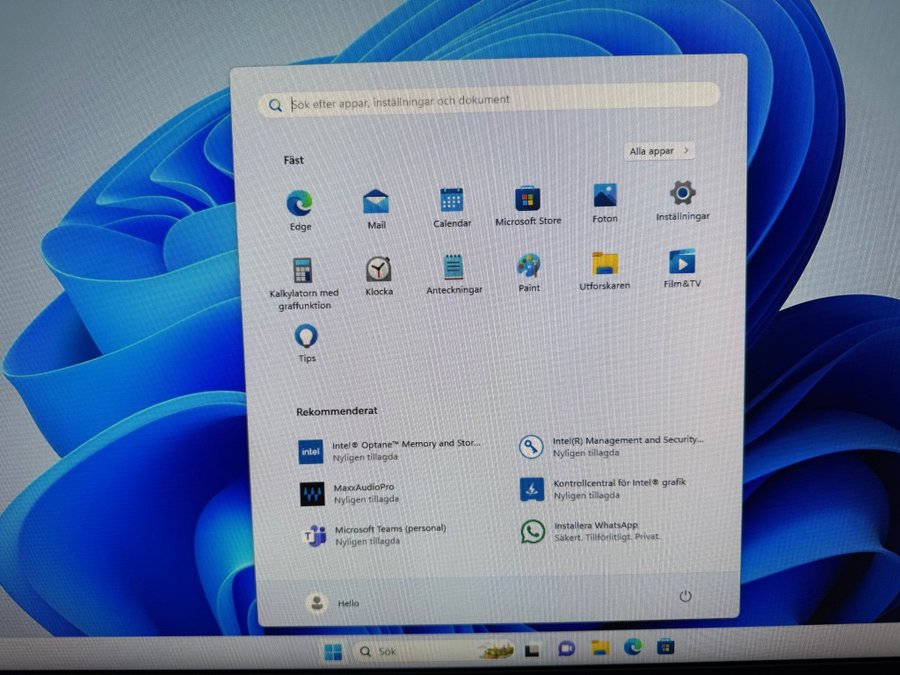Image resolution: width=900 pixels, height=675 pixels.
Task: Launch the Mail app
Action: (376, 203)
